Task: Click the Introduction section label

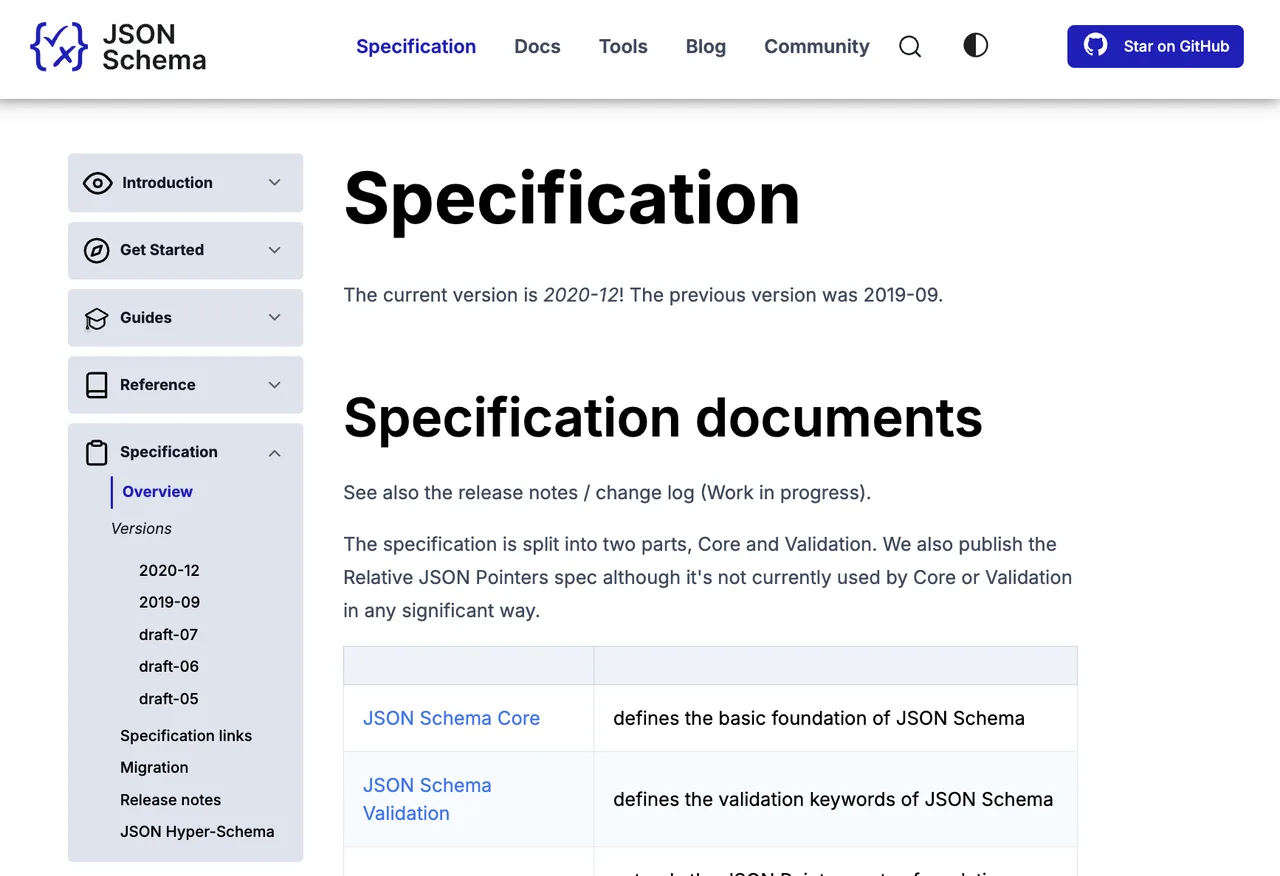Action: 167,183
